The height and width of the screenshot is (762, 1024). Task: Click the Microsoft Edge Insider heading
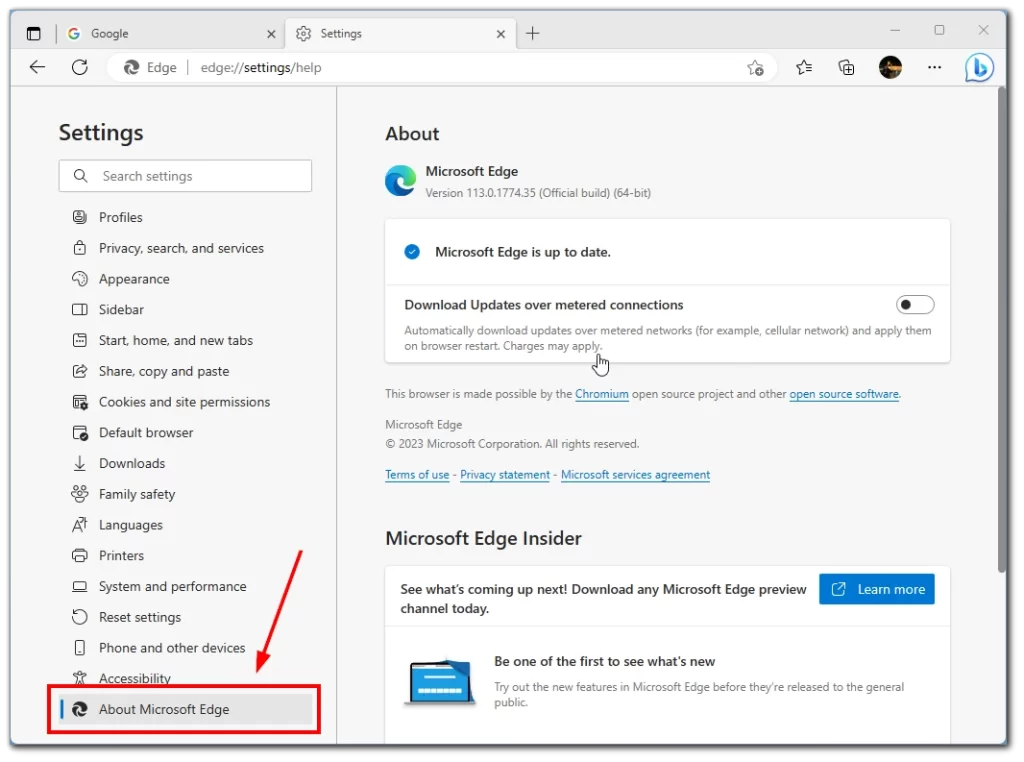click(x=483, y=538)
